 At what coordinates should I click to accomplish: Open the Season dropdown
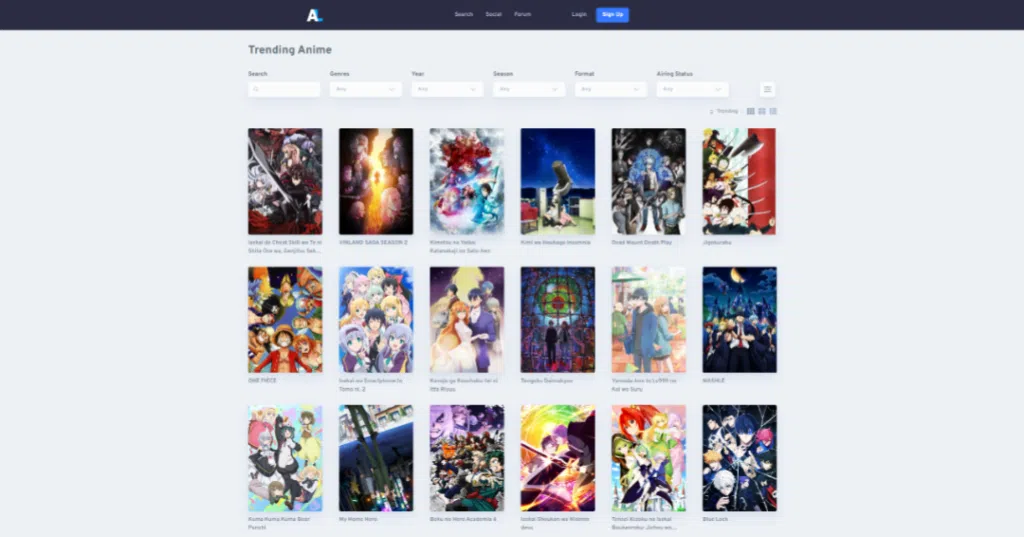[x=529, y=89]
